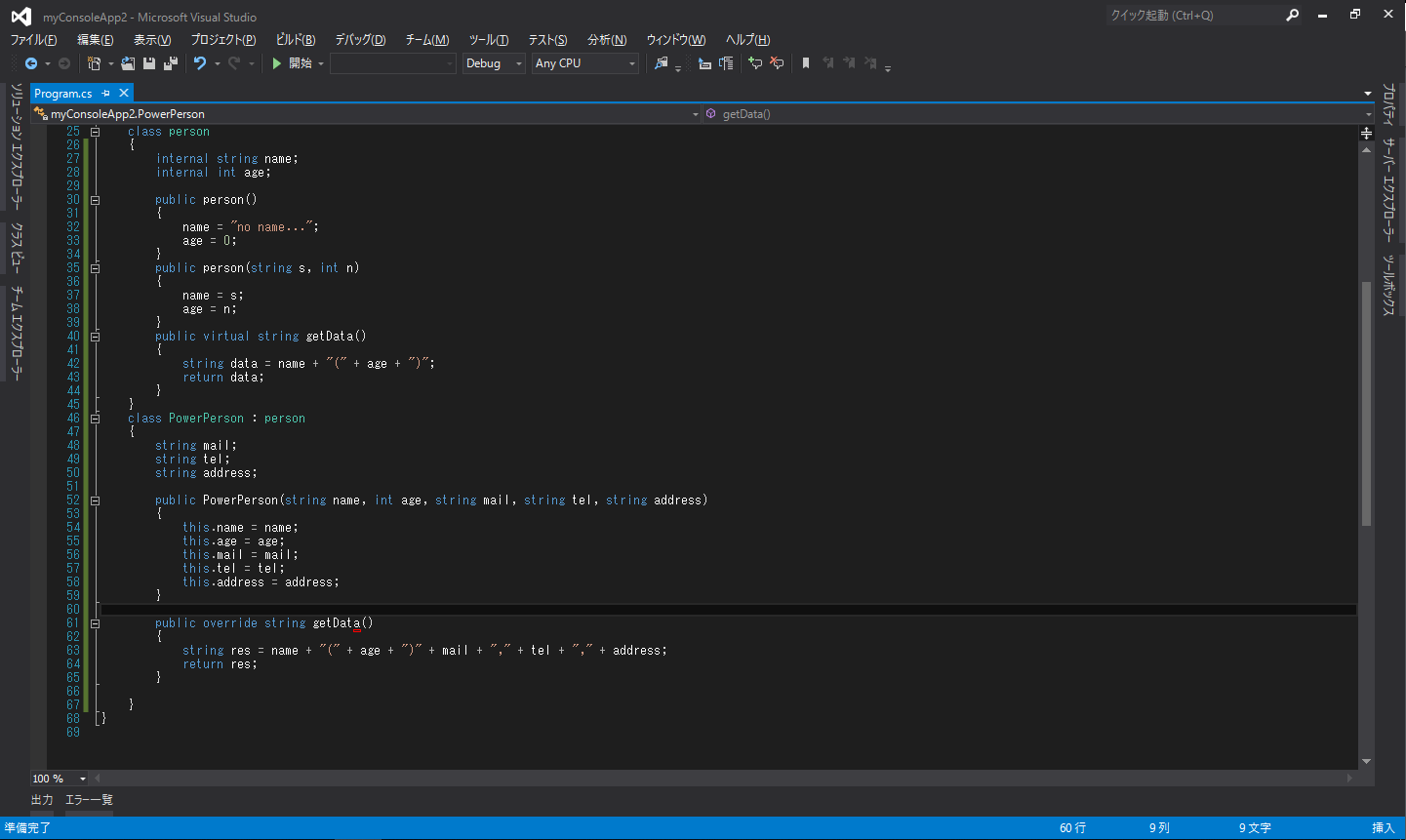Click the Visual Studio logo icon

pyautogui.click(x=20, y=17)
